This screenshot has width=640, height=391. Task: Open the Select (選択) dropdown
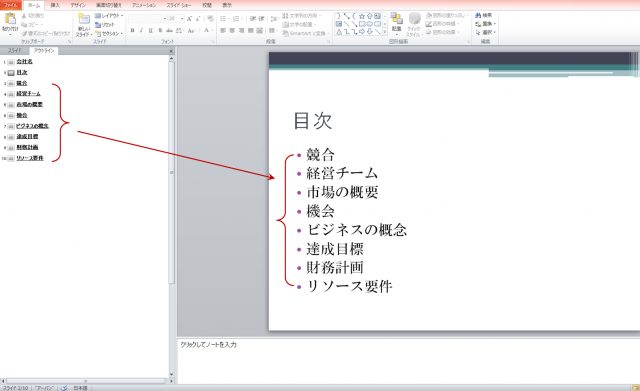486,32
